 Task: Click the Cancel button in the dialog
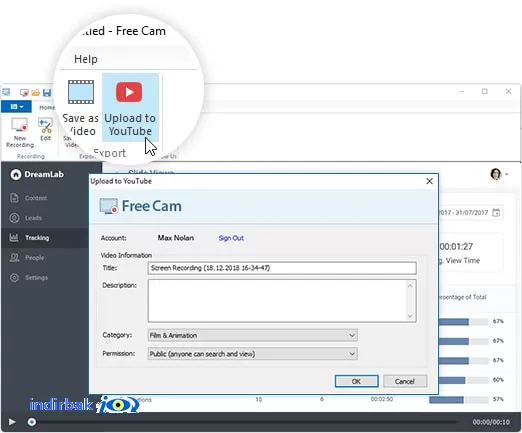405,381
